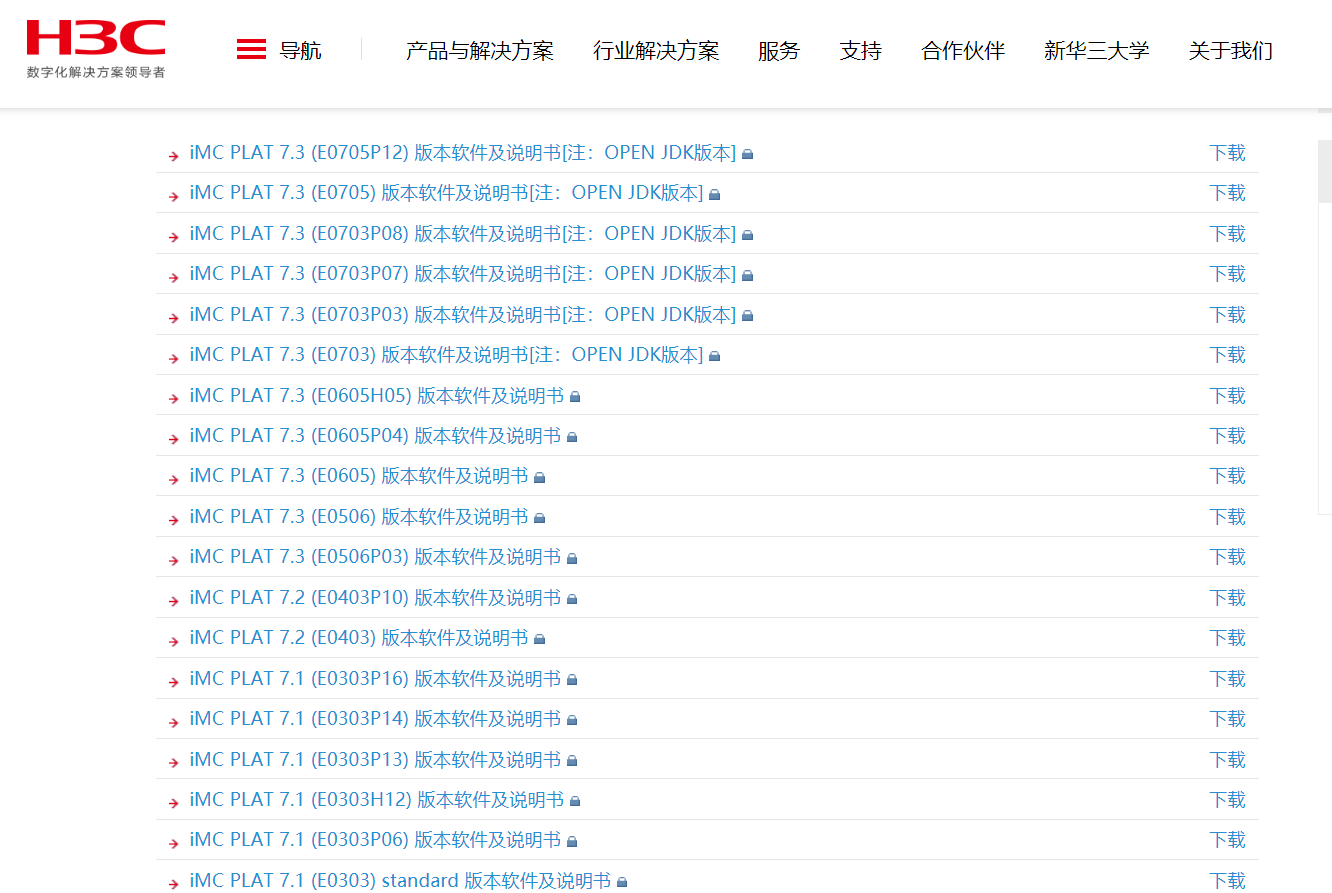Open iMC PLAT 7.1 (E0303H12) software link

(x=377, y=800)
